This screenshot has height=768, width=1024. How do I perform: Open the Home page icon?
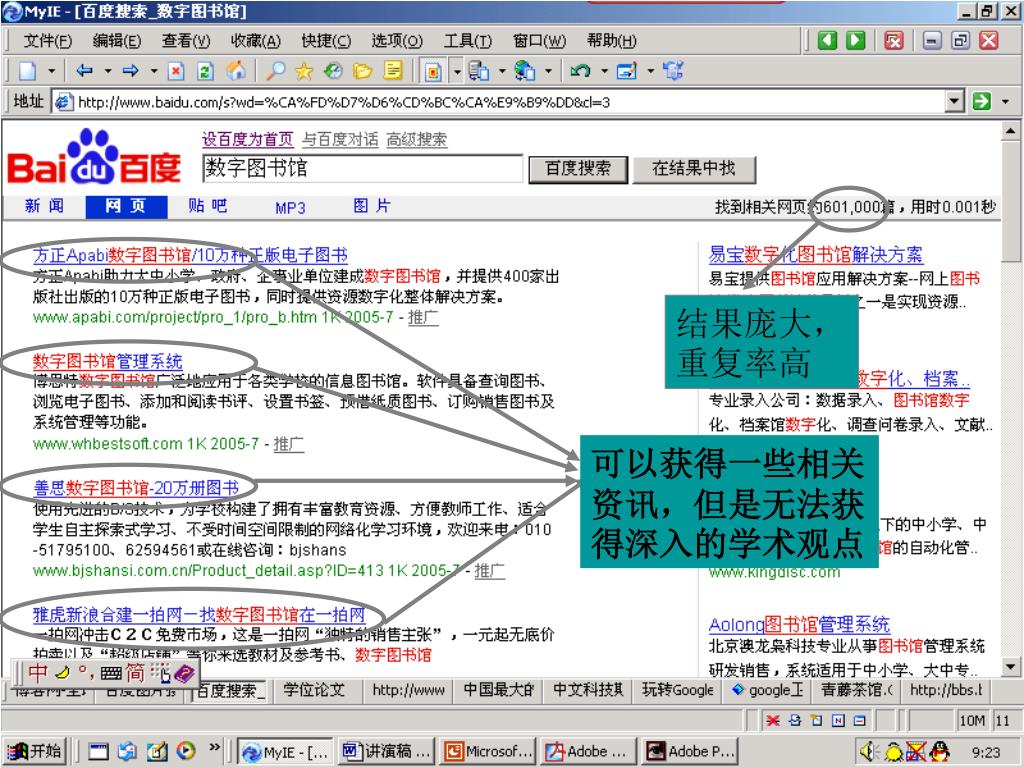tap(236, 71)
